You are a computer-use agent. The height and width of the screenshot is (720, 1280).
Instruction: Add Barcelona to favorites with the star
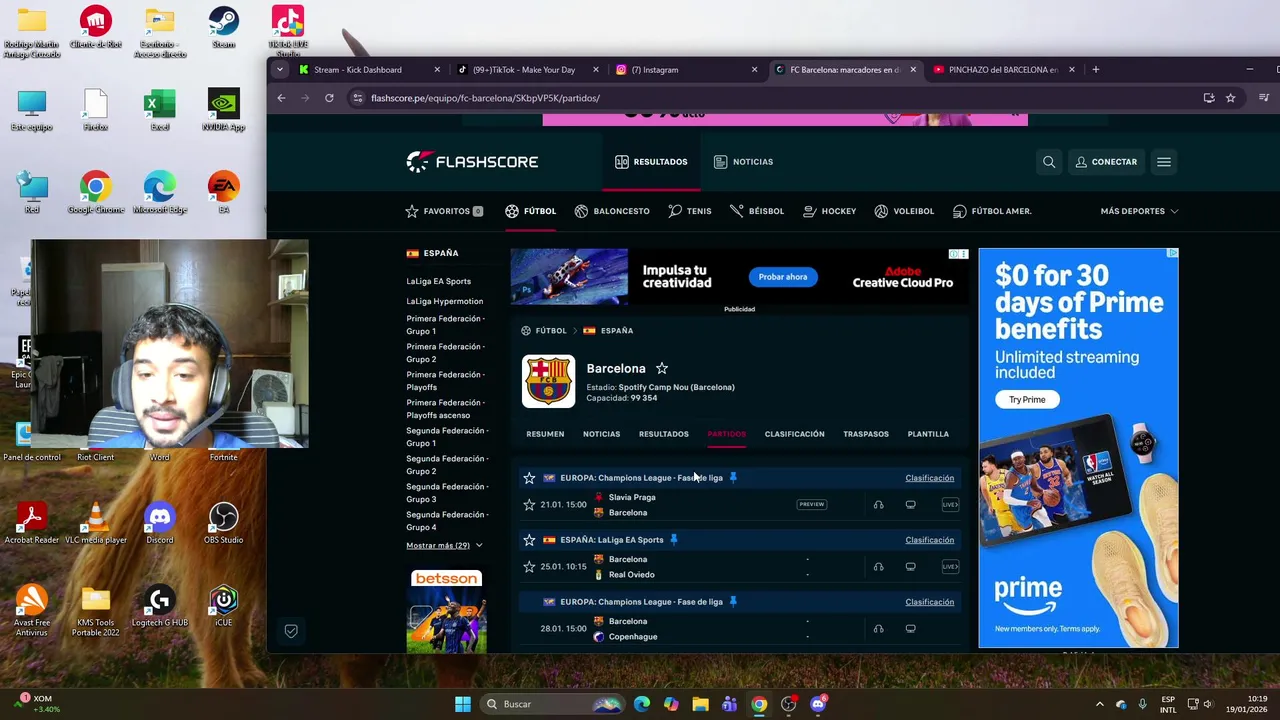point(662,369)
